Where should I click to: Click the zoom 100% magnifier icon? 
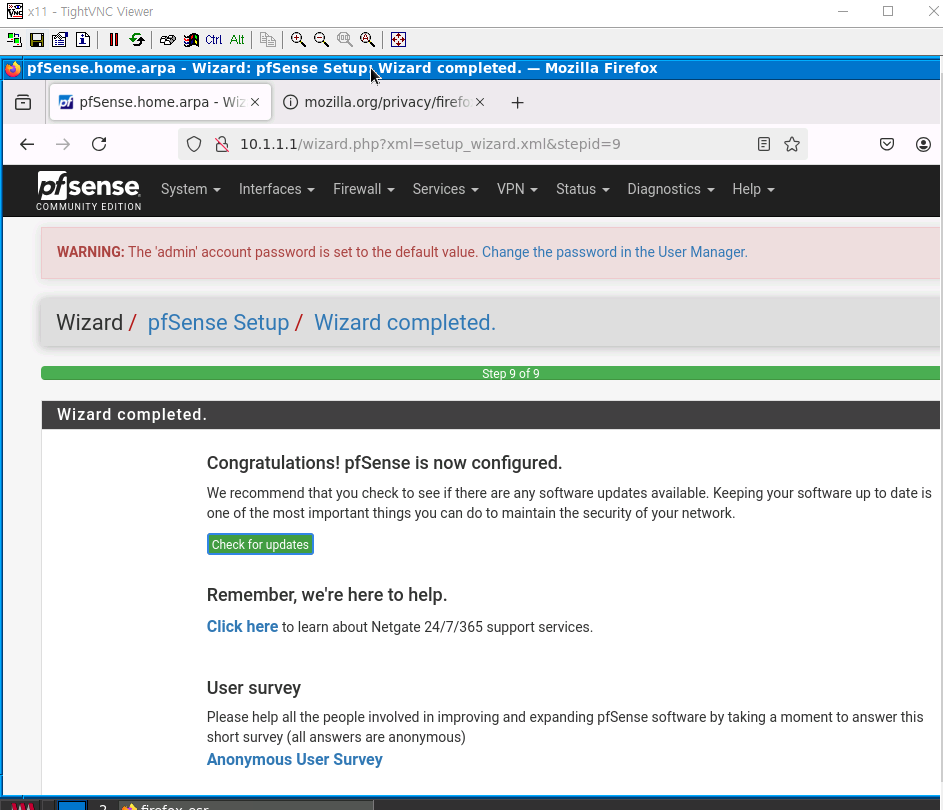click(x=345, y=40)
